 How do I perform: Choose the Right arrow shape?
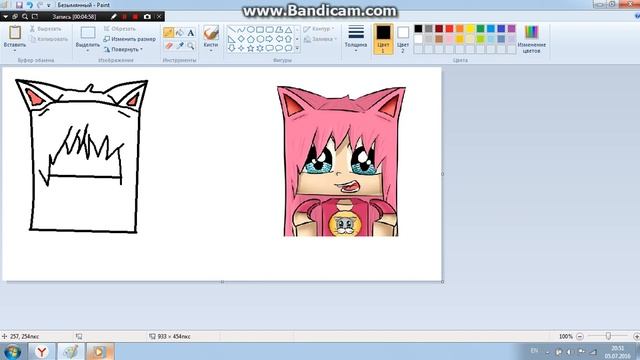(269, 39)
